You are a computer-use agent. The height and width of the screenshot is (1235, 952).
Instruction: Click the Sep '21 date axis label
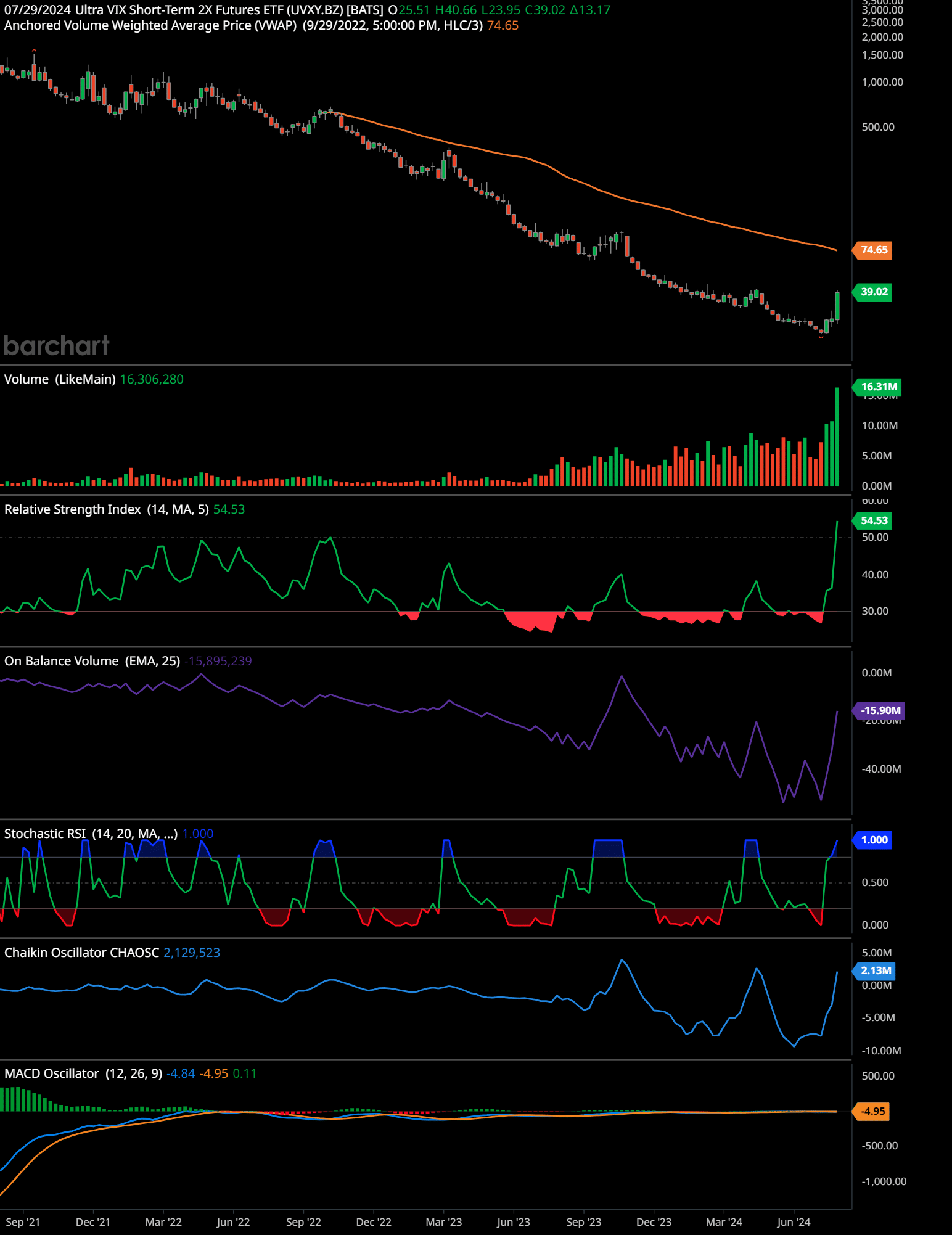tap(23, 1223)
